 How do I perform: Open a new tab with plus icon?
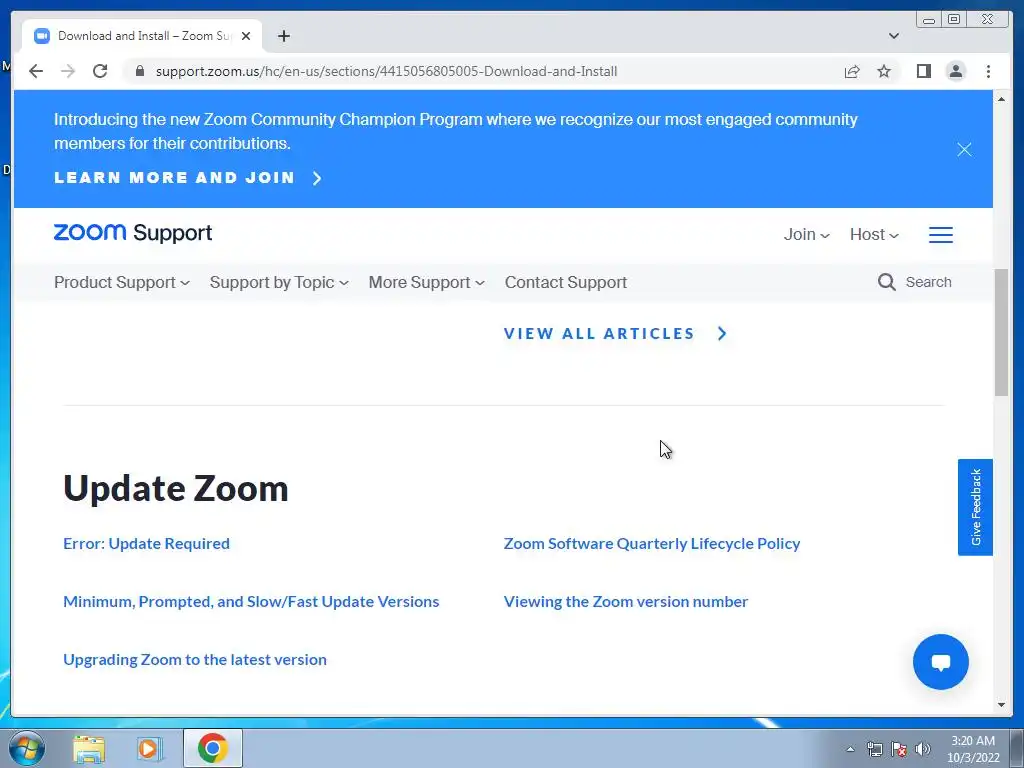coord(283,36)
